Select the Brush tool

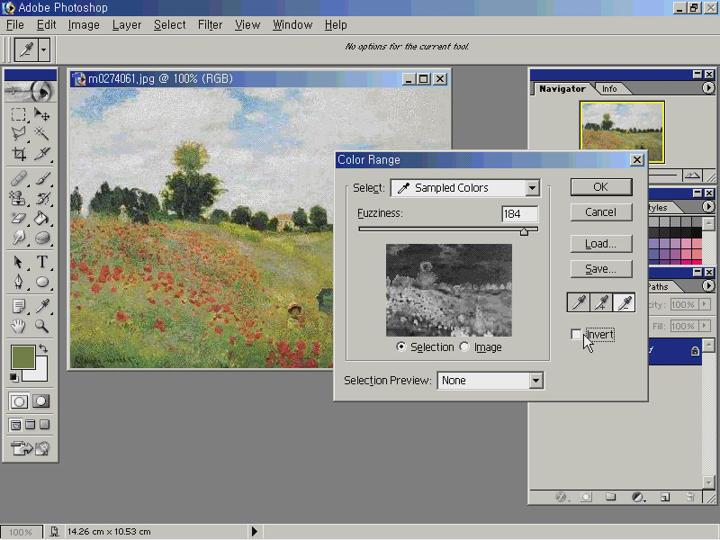pos(42,178)
